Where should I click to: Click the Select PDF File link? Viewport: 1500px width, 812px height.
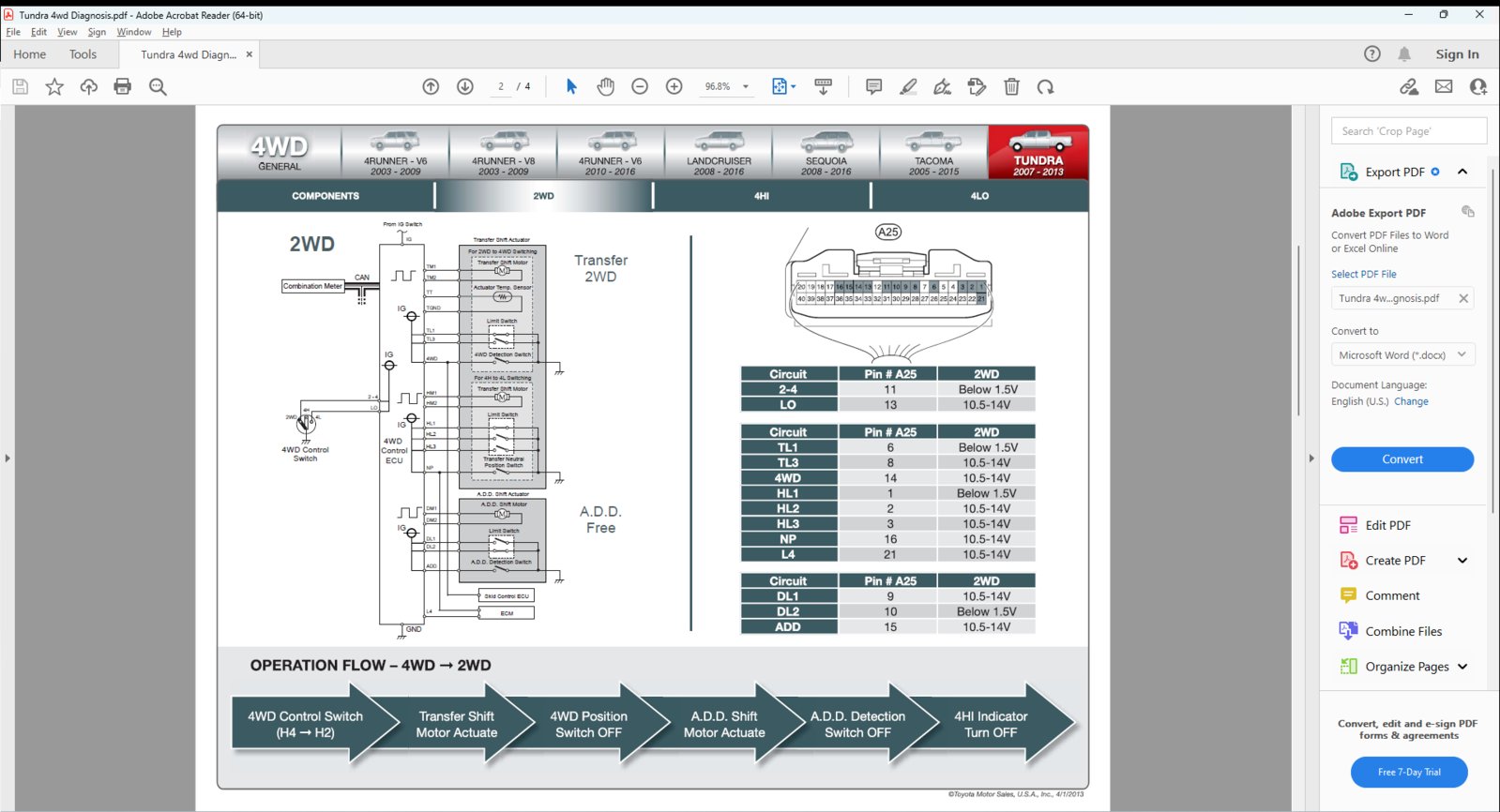[x=1364, y=274]
